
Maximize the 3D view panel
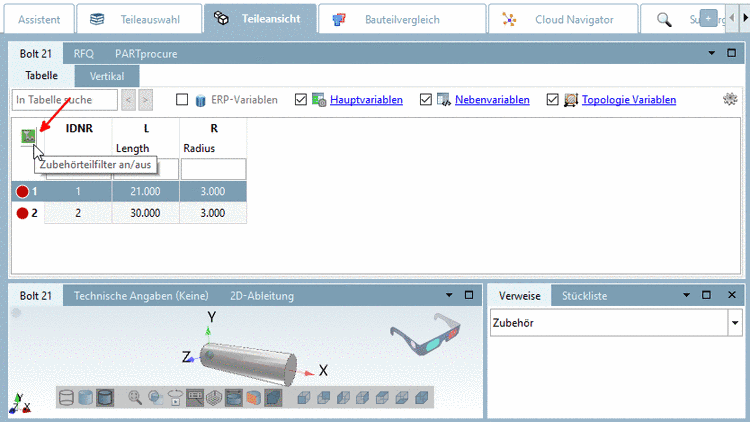click(x=469, y=295)
